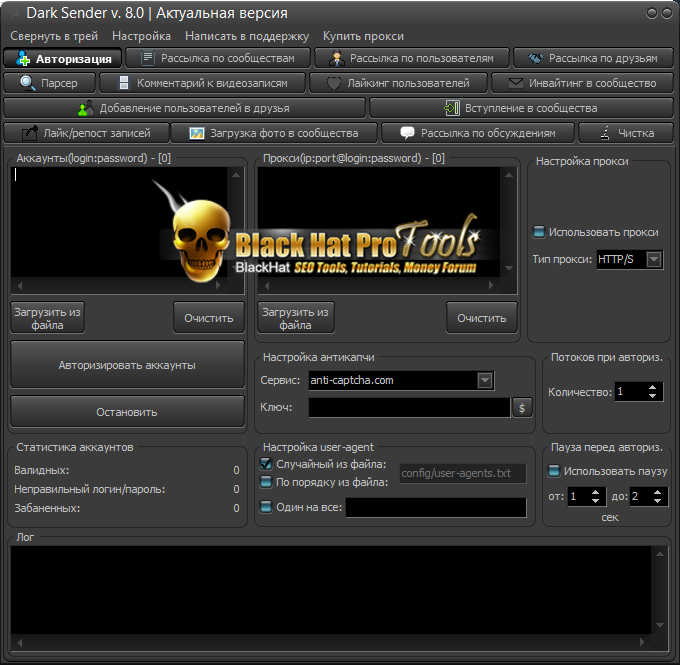The image size is (680, 665).
Task: Click the Остановить button
Action: tap(127, 412)
